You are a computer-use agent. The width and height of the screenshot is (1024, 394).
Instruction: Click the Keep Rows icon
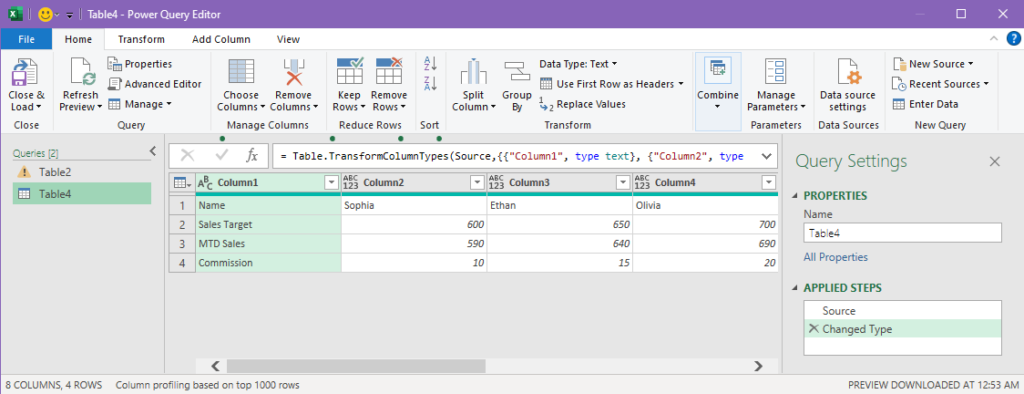349,71
